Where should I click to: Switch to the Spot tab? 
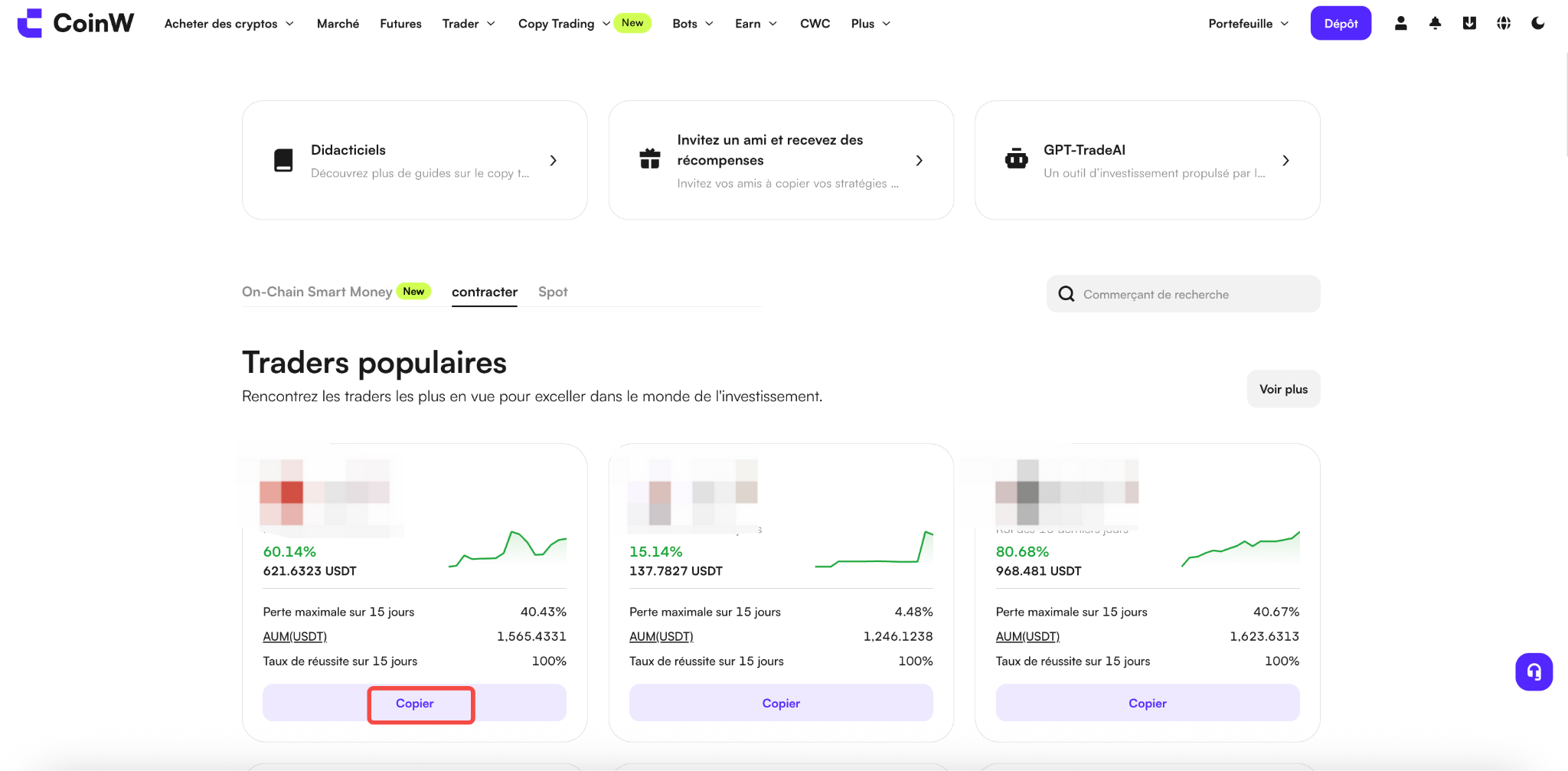coord(553,292)
